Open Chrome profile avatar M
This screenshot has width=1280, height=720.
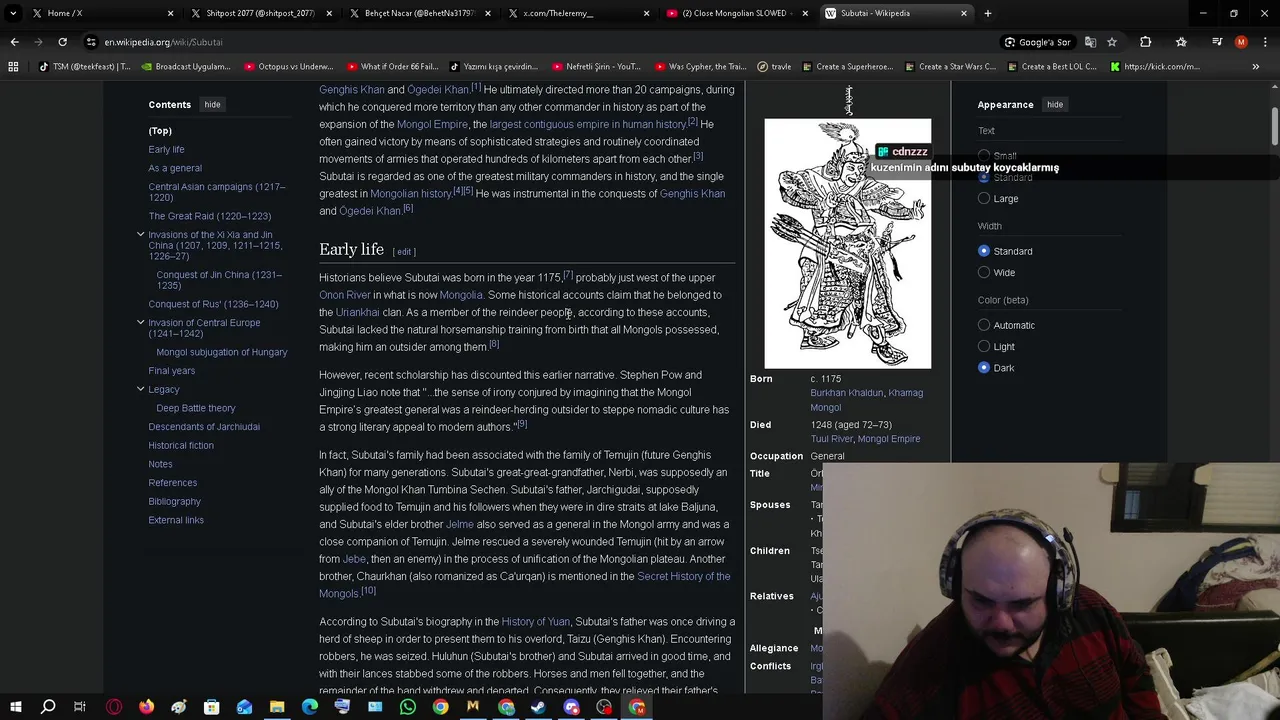pyautogui.click(x=1241, y=42)
